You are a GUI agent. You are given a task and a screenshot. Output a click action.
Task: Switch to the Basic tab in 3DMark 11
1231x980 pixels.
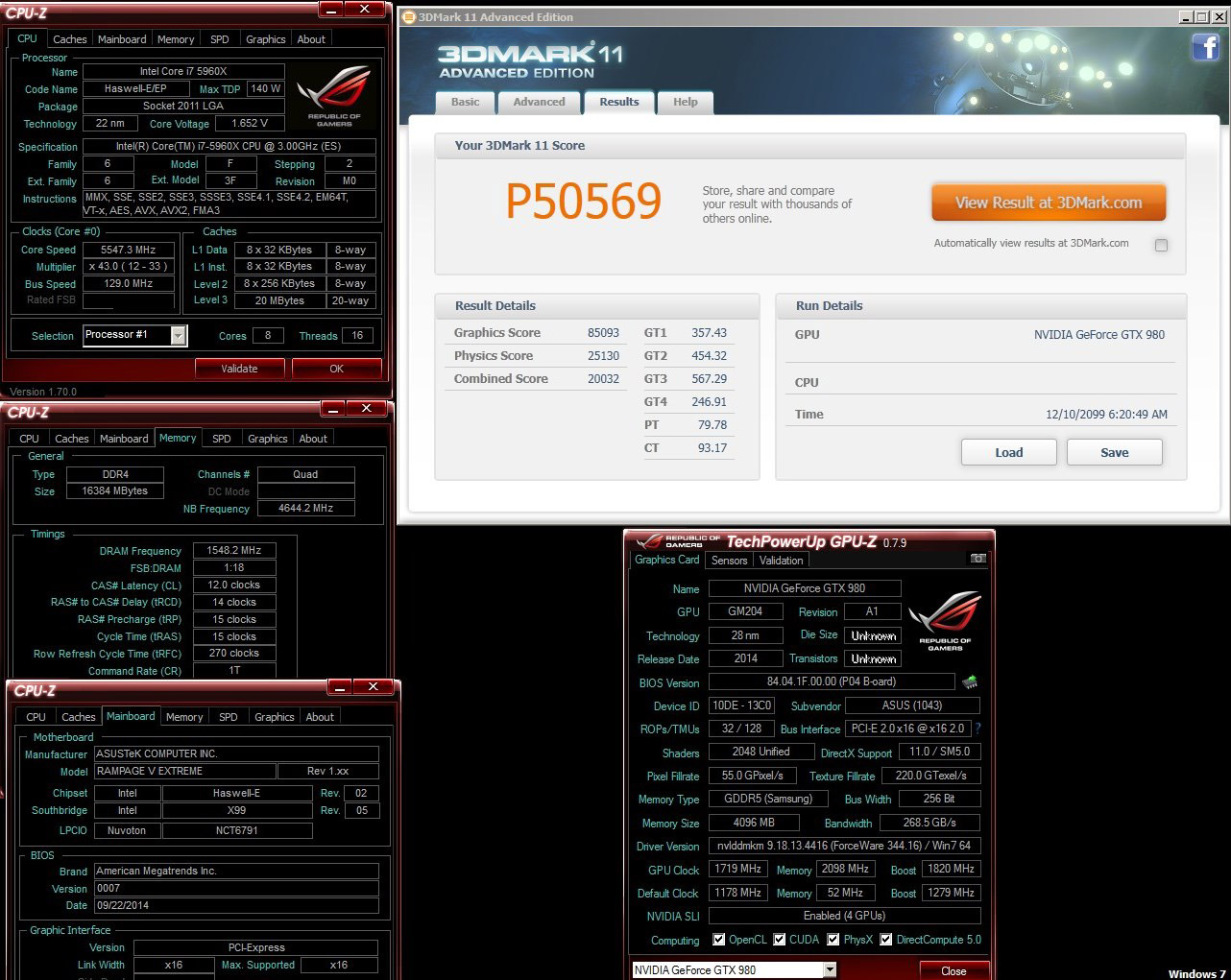[466, 102]
